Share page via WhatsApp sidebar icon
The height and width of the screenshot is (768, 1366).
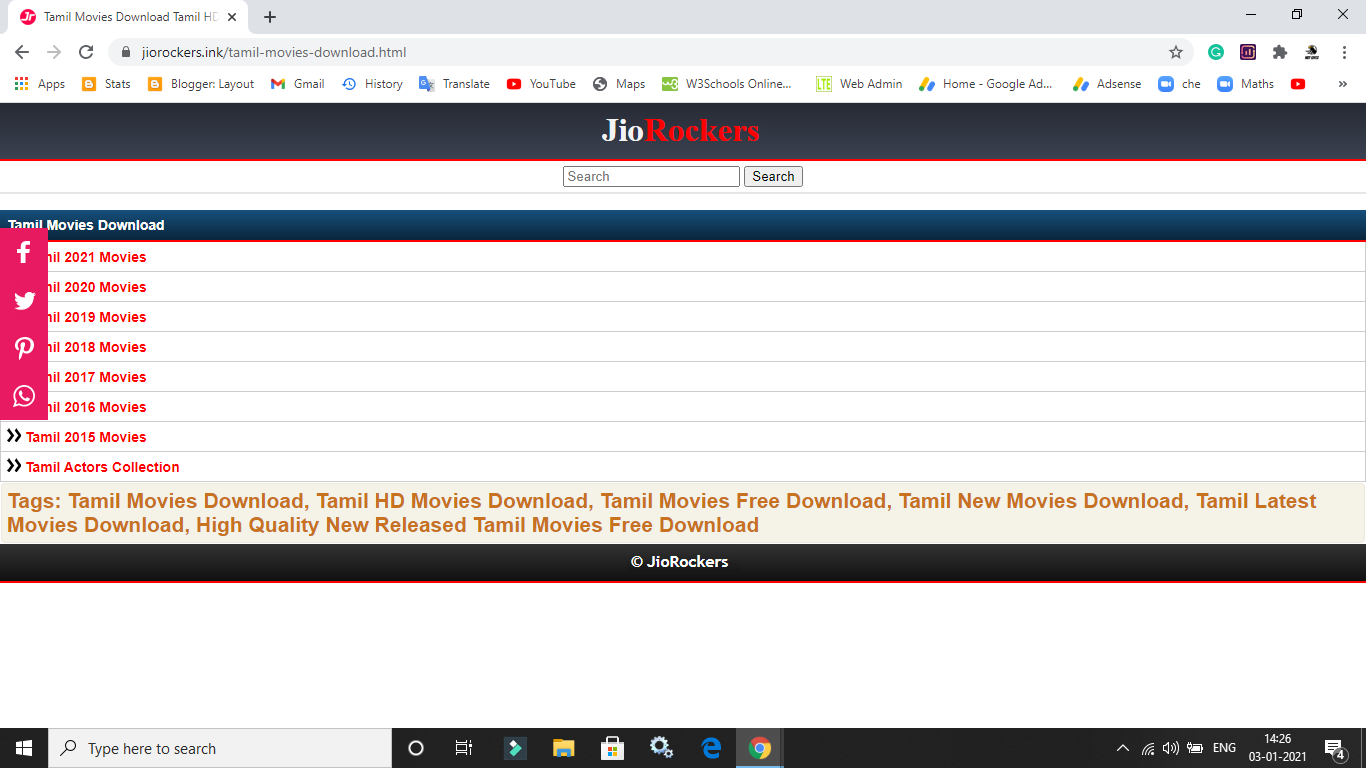pyautogui.click(x=24, y=396)
